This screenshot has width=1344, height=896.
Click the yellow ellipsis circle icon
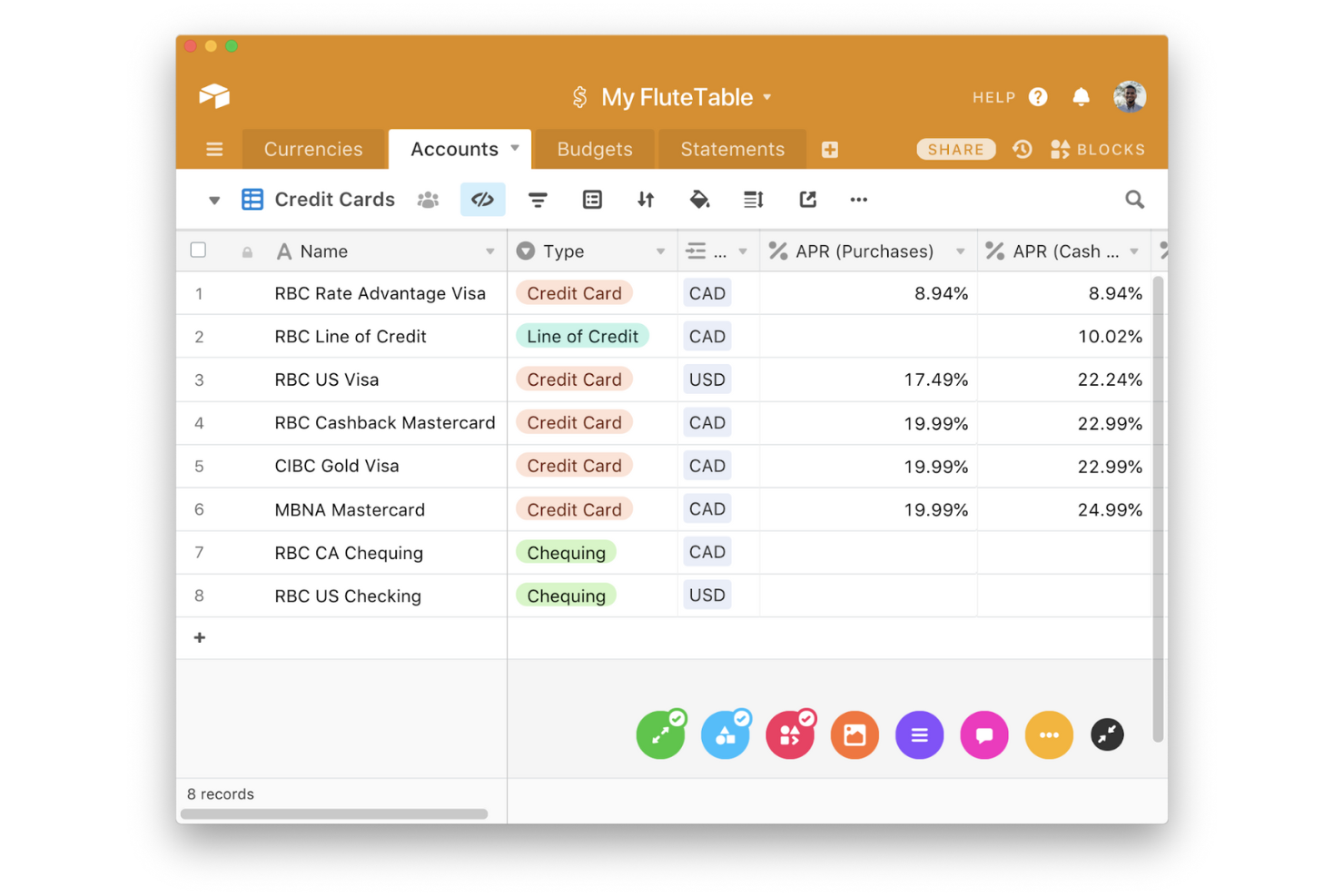click(1049, 734)
